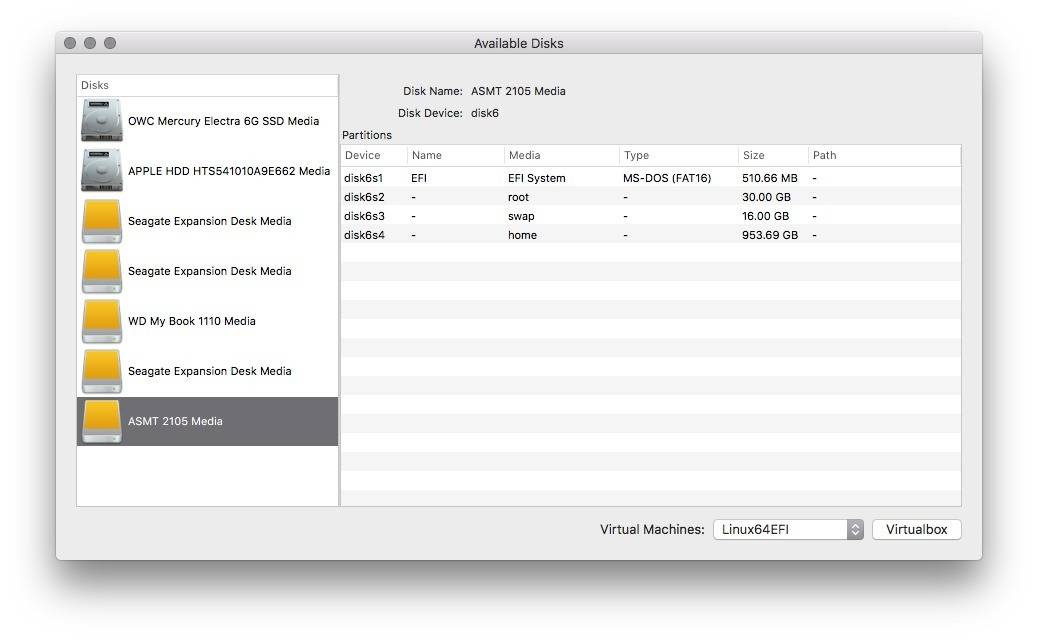Select ASMT 2105 Media in disk list

[207, 422]
